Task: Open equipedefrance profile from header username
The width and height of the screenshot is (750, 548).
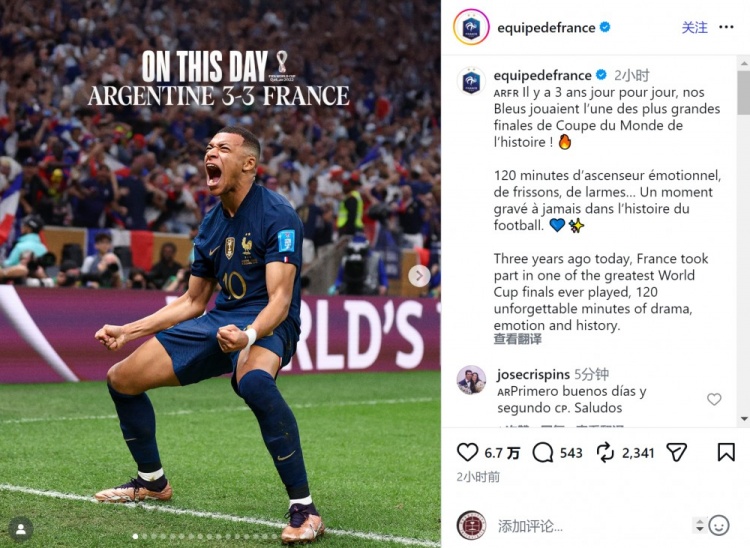Action: 546,28
